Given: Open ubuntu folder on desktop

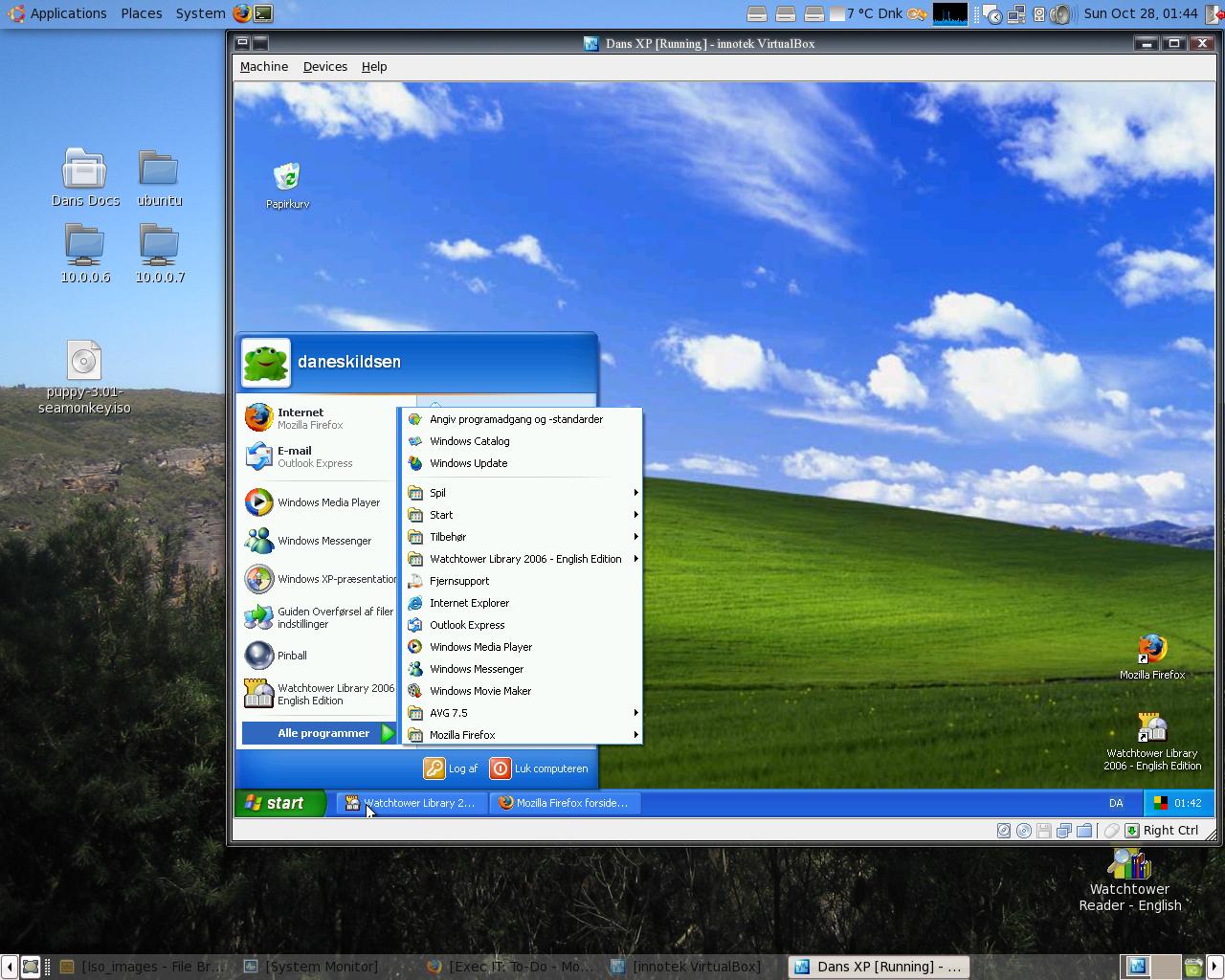Looking at the screenshot, I should click(159, 178).
